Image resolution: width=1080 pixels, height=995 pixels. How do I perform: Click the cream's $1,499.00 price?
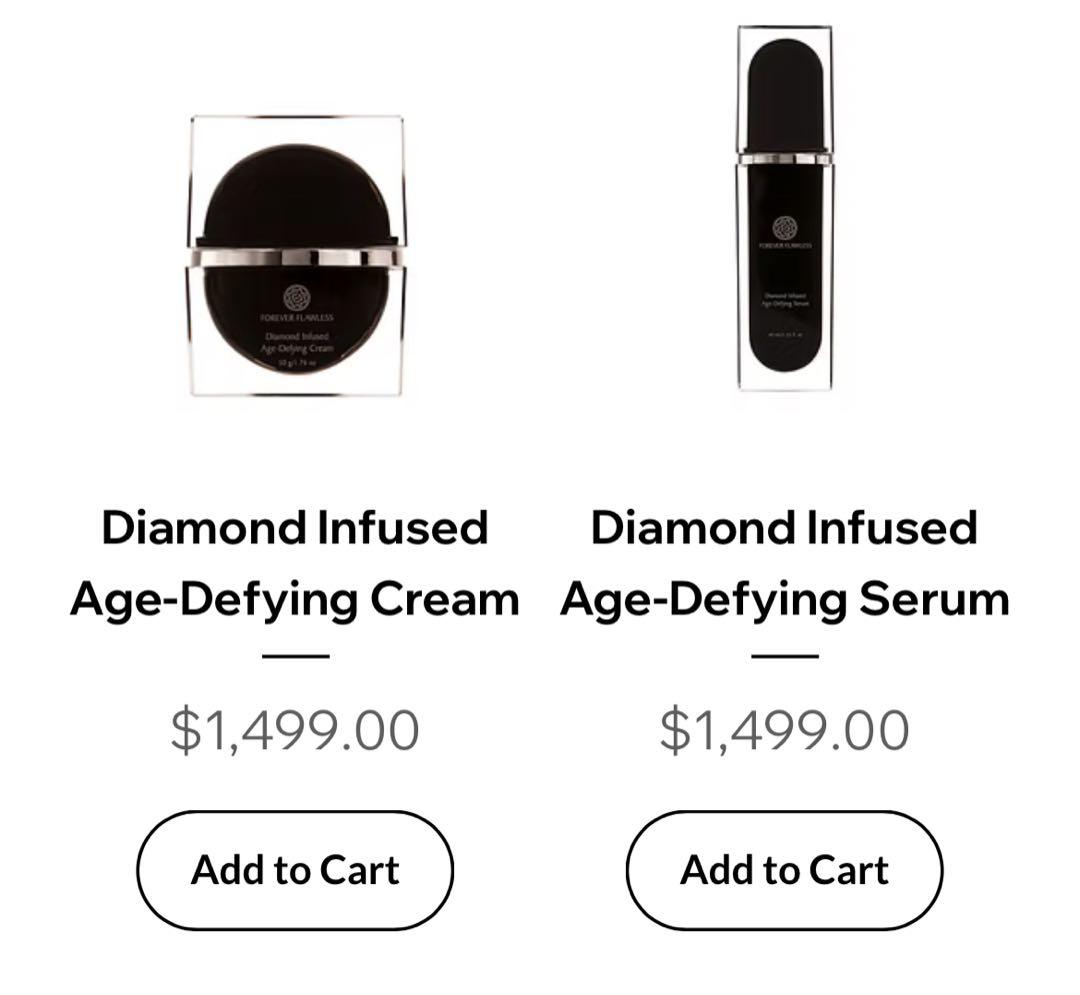point(295,729)
